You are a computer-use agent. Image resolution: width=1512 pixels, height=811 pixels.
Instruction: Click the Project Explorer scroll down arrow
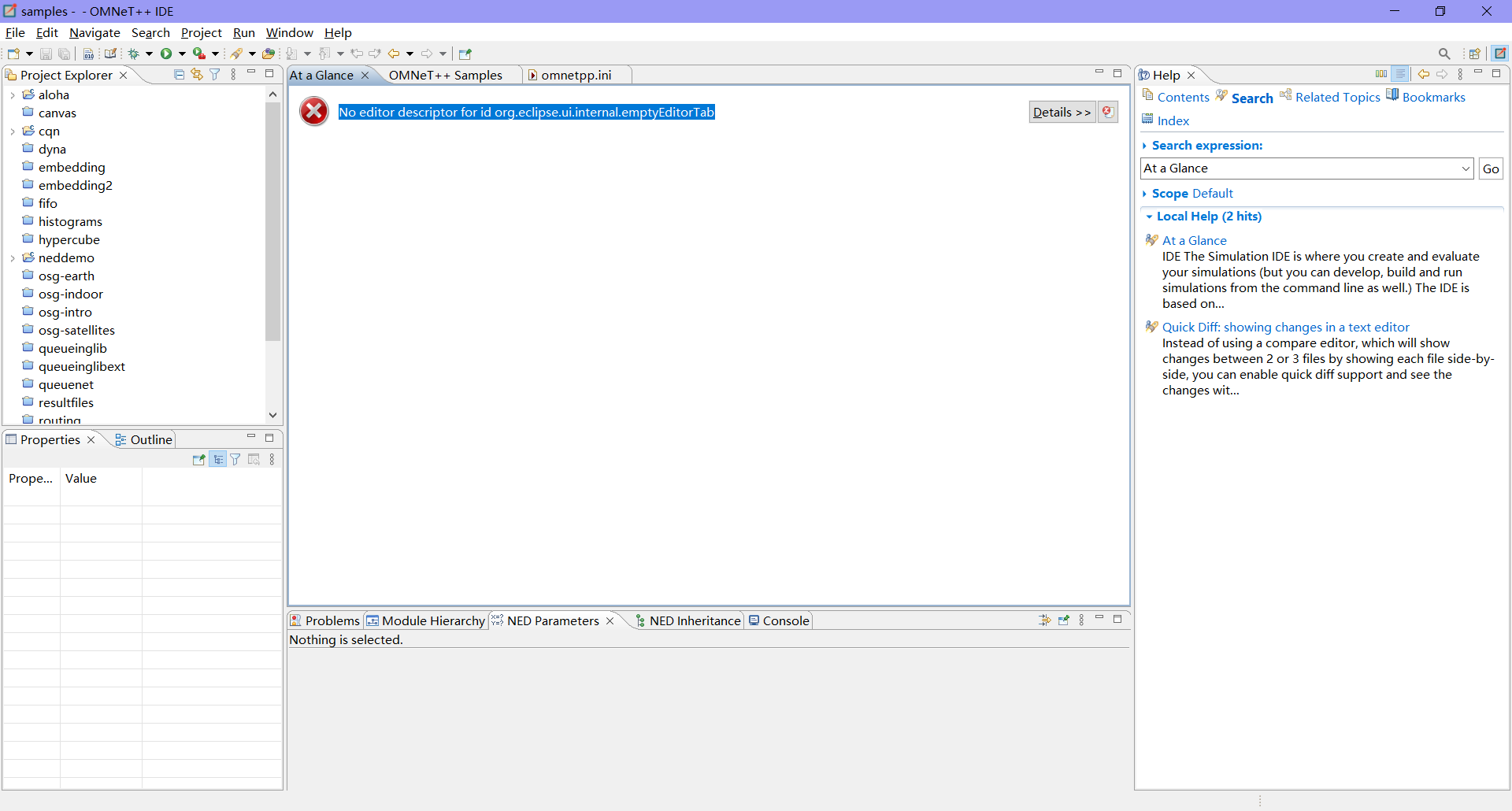272,415
